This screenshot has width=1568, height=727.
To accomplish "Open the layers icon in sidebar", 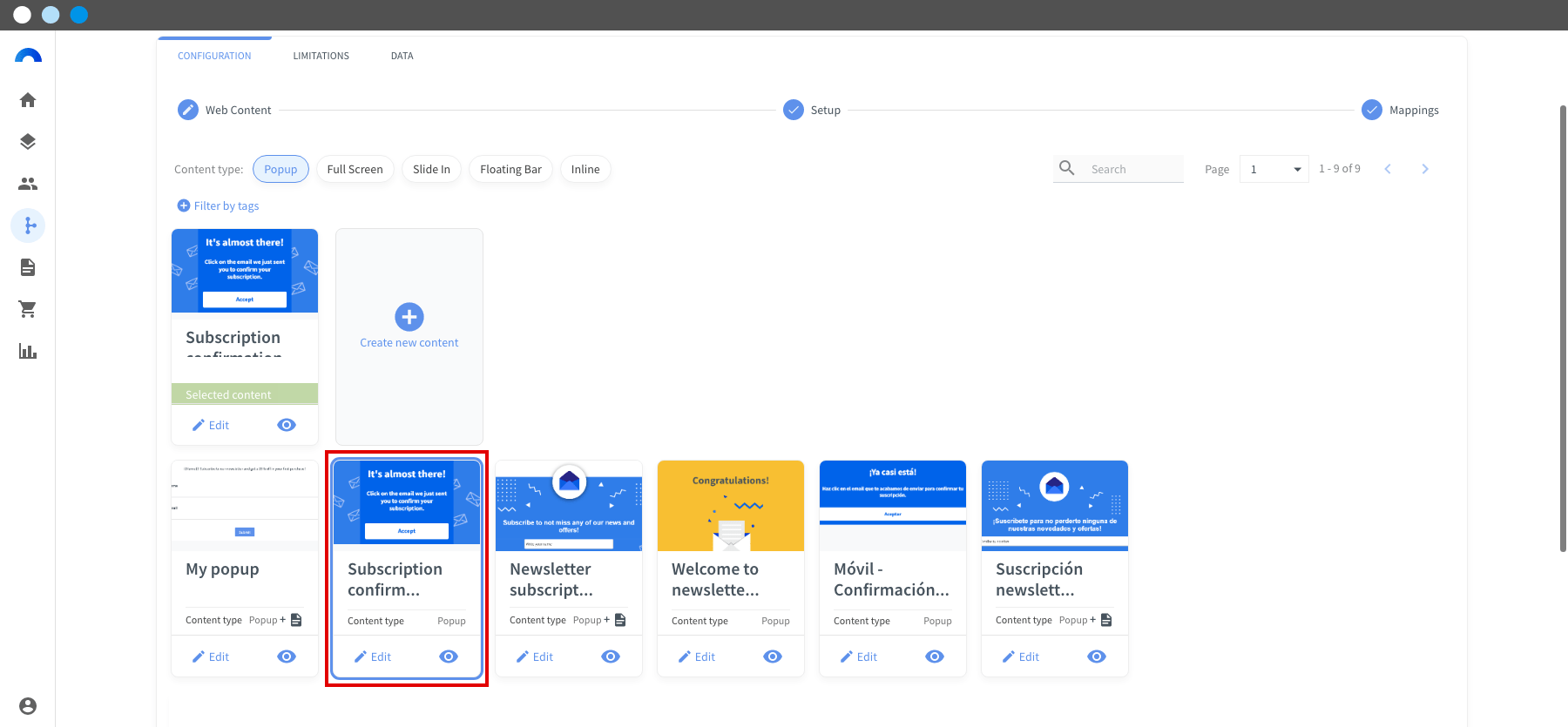I will coord(28,142).
